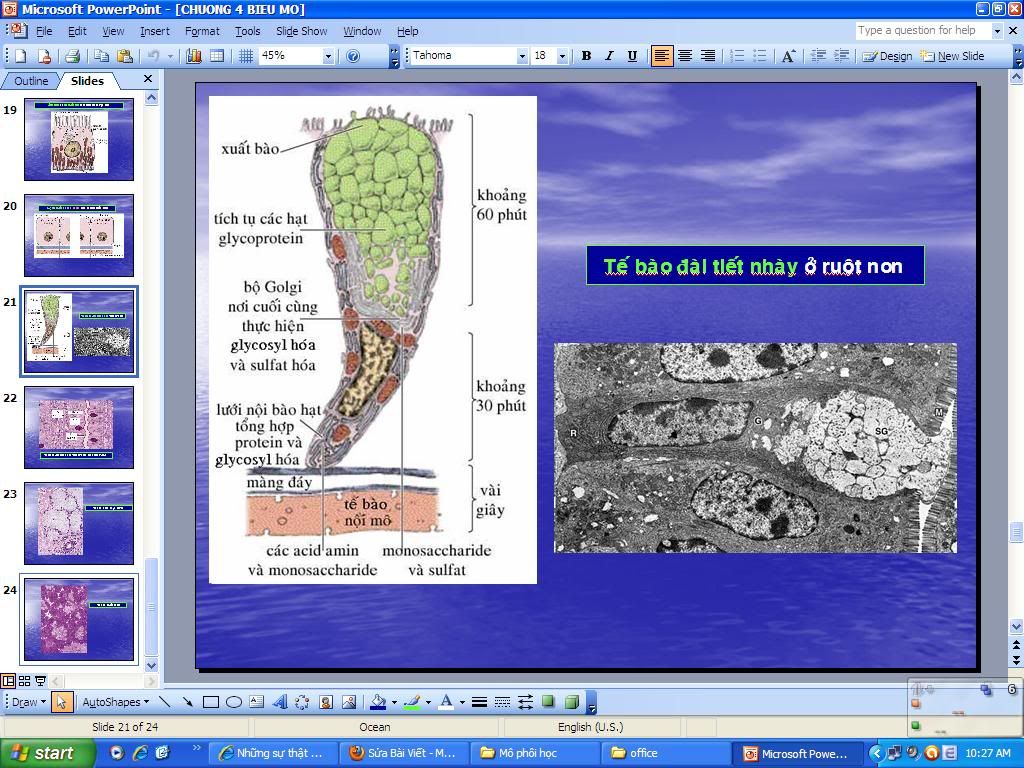
Task: Select the Oval drawing tool
Action: 234,702
